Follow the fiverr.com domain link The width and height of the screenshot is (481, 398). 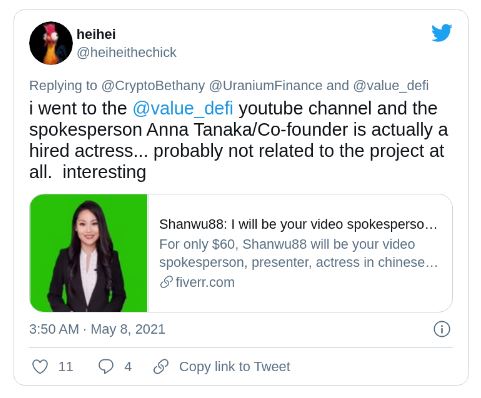click(205, 282)
